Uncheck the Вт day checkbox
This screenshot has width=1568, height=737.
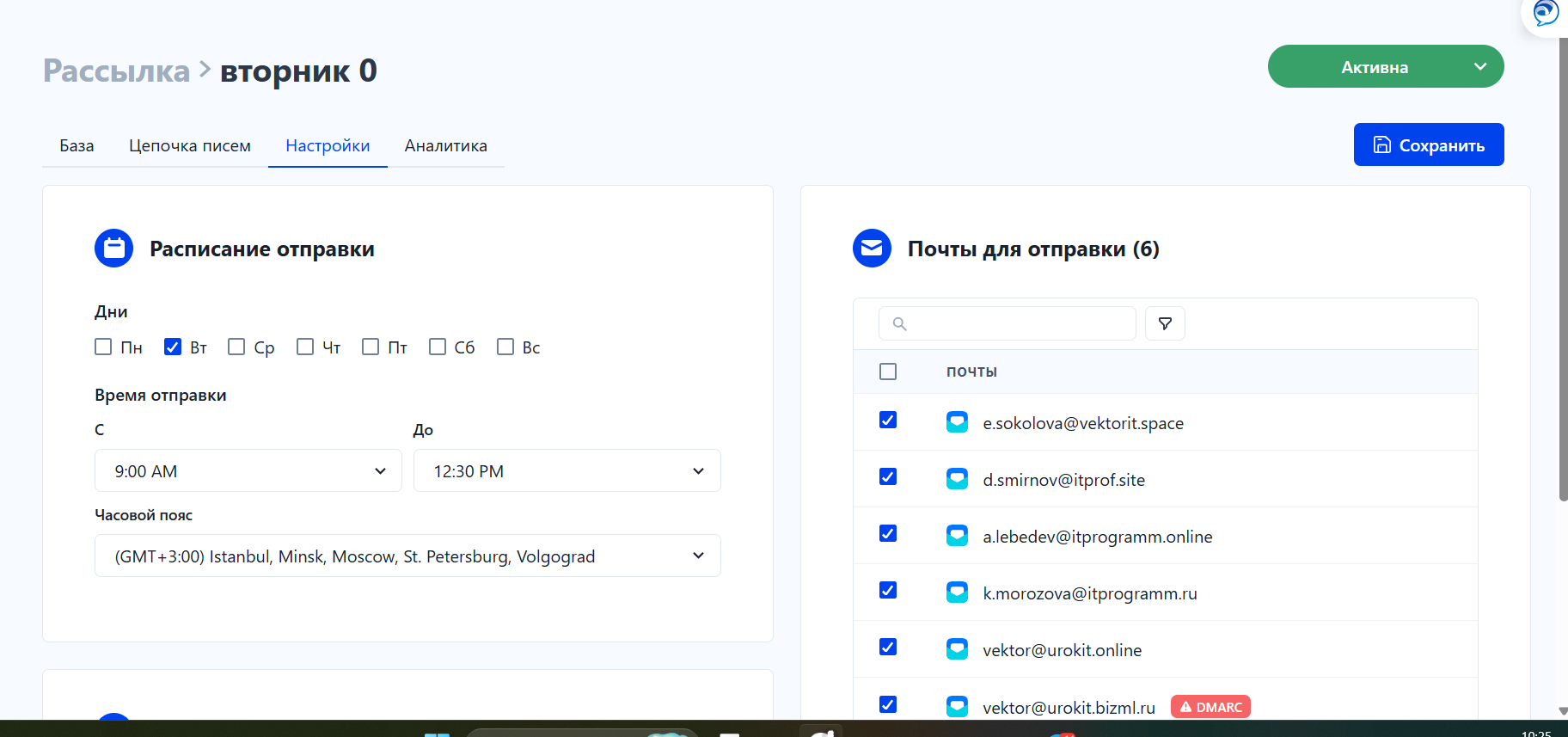173,347
